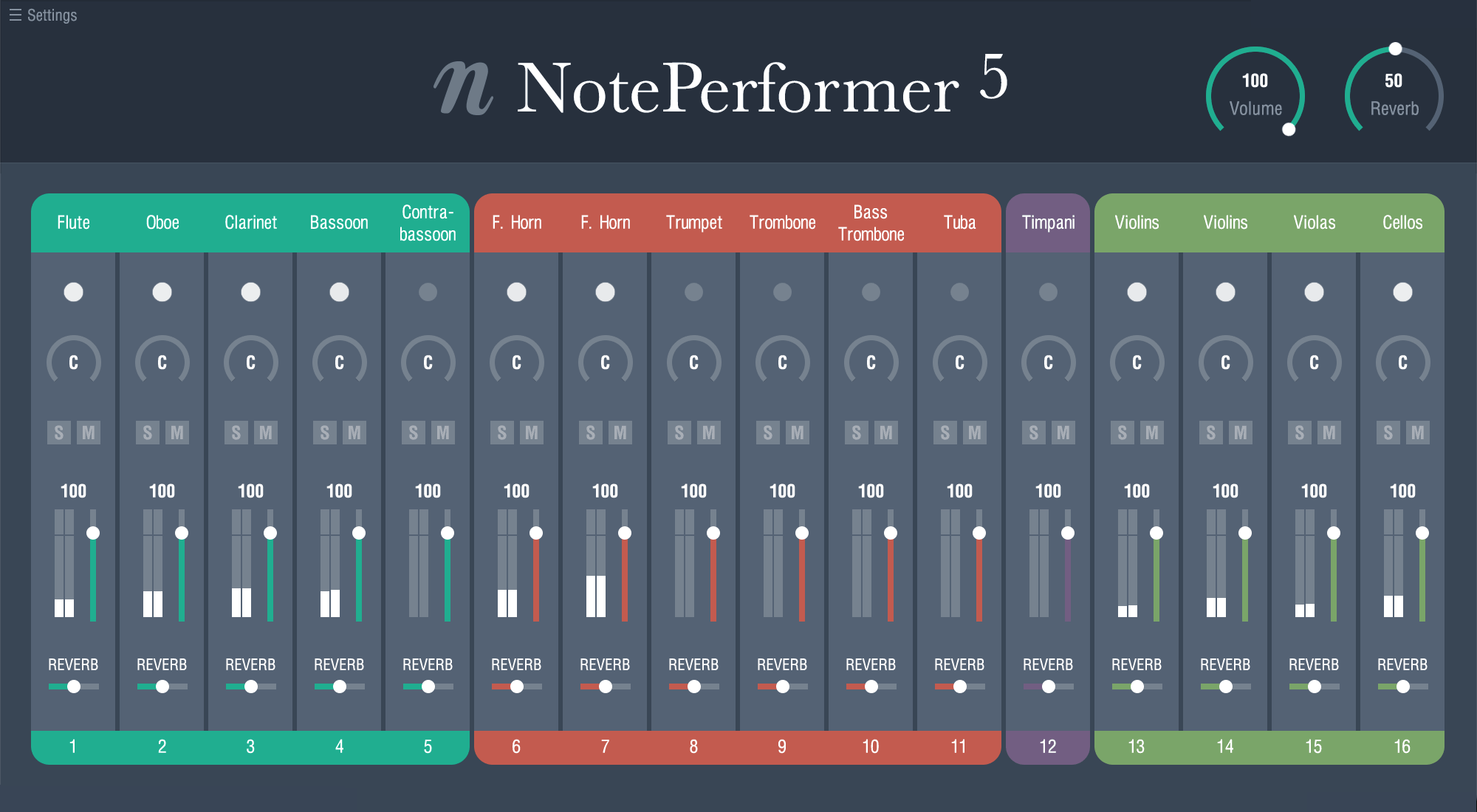
Task: Mute the Contrabassoon channel
Action: click(x=443, y=433)
